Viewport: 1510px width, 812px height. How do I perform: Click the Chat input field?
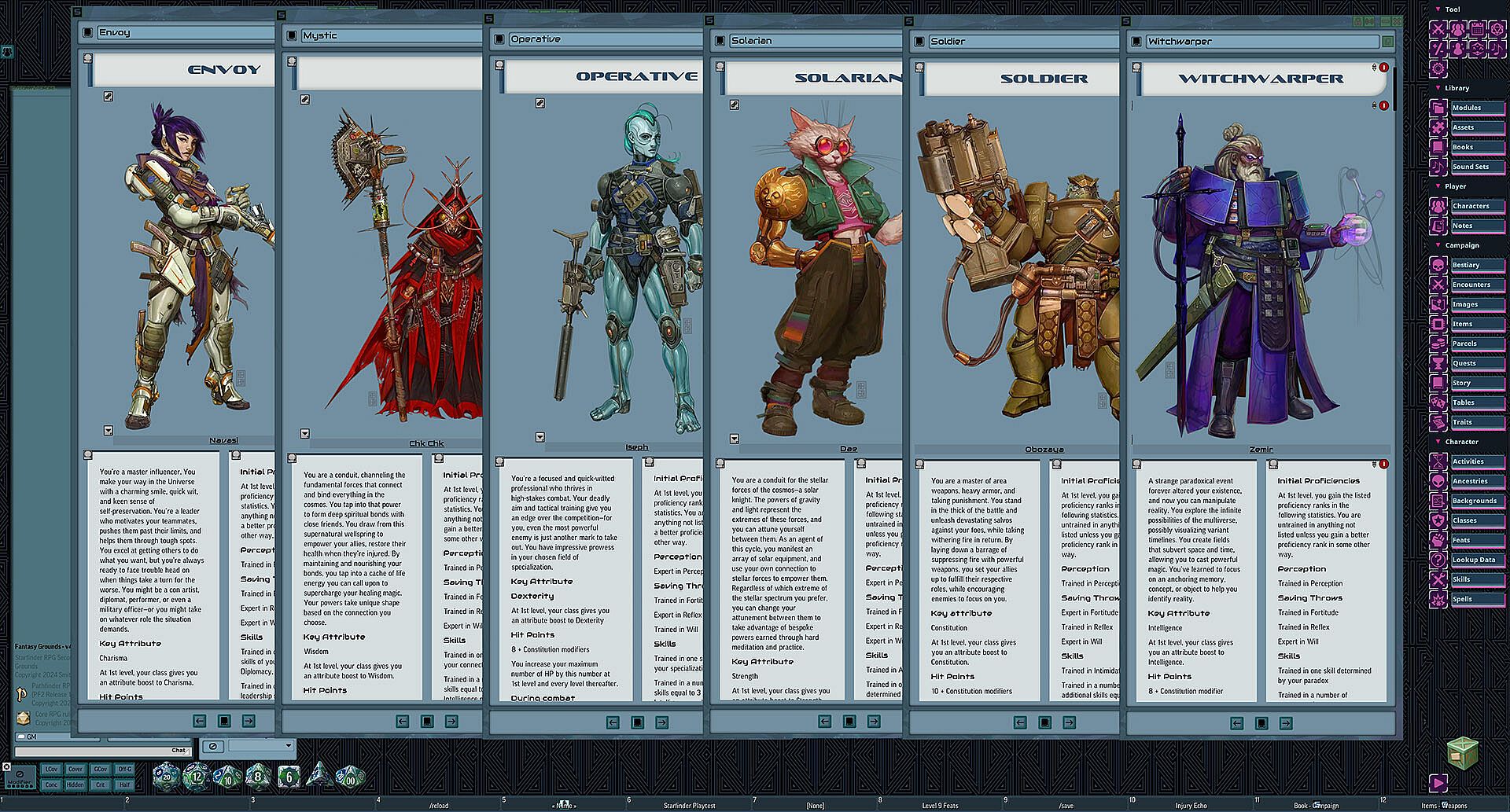coord(94,751)
